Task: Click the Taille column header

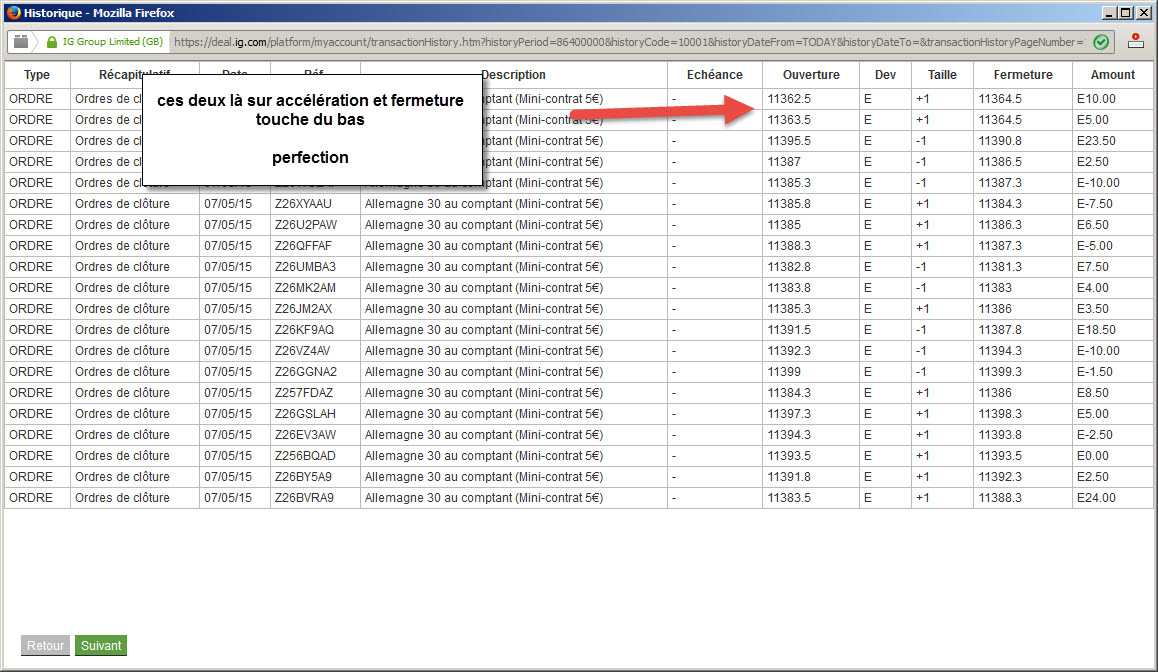Action: 942,75
